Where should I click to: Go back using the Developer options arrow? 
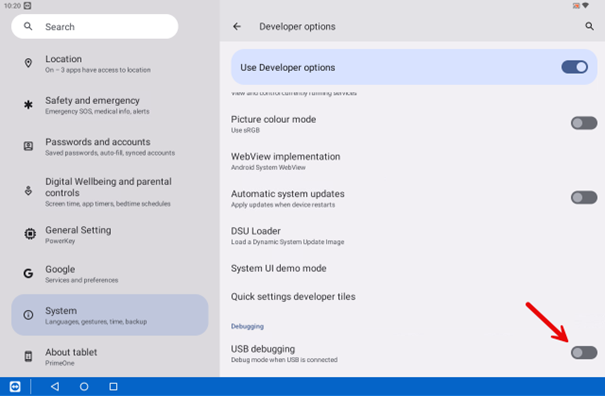237,26
